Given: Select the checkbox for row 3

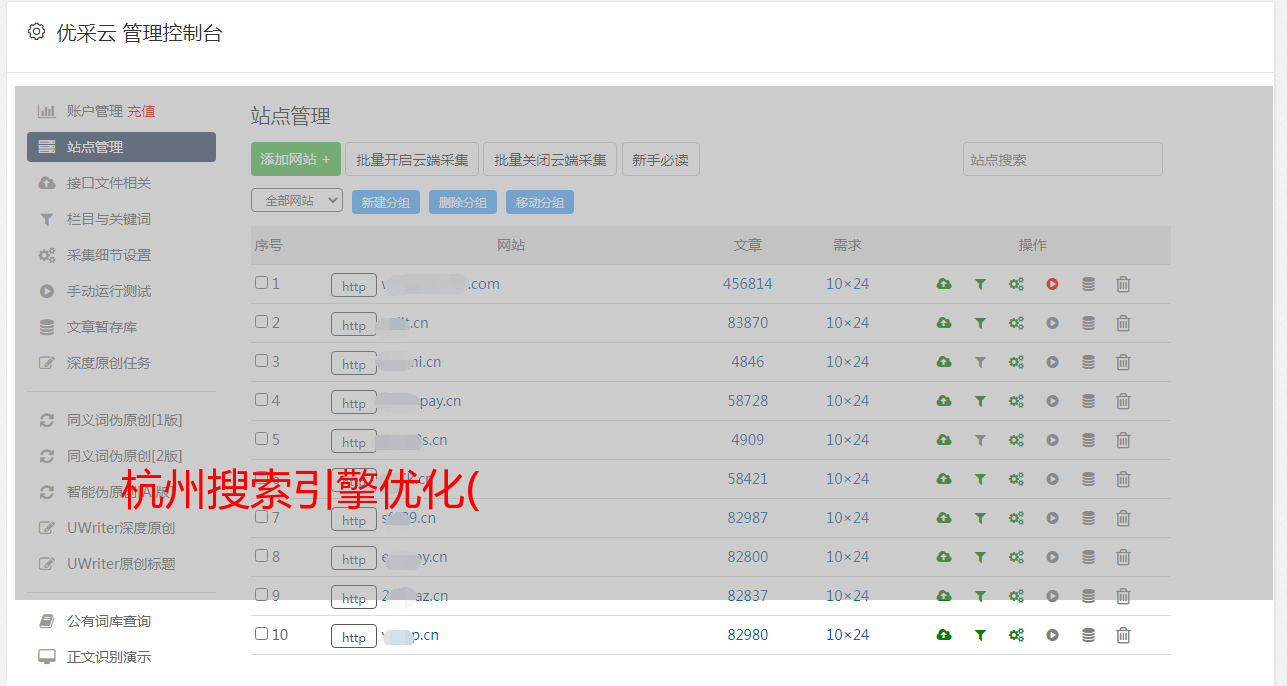Looking at the screenshot, I should coord(261,361).
